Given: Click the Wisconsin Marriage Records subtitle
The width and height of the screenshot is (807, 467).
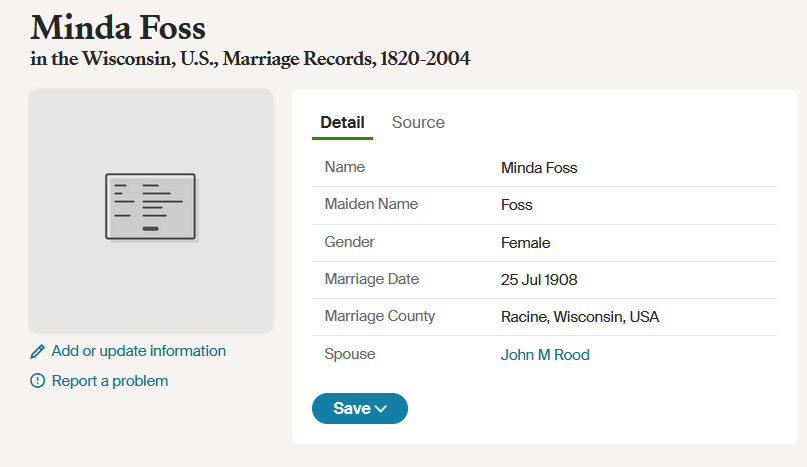Looking at the screenshot, I should tap(250, 59).
